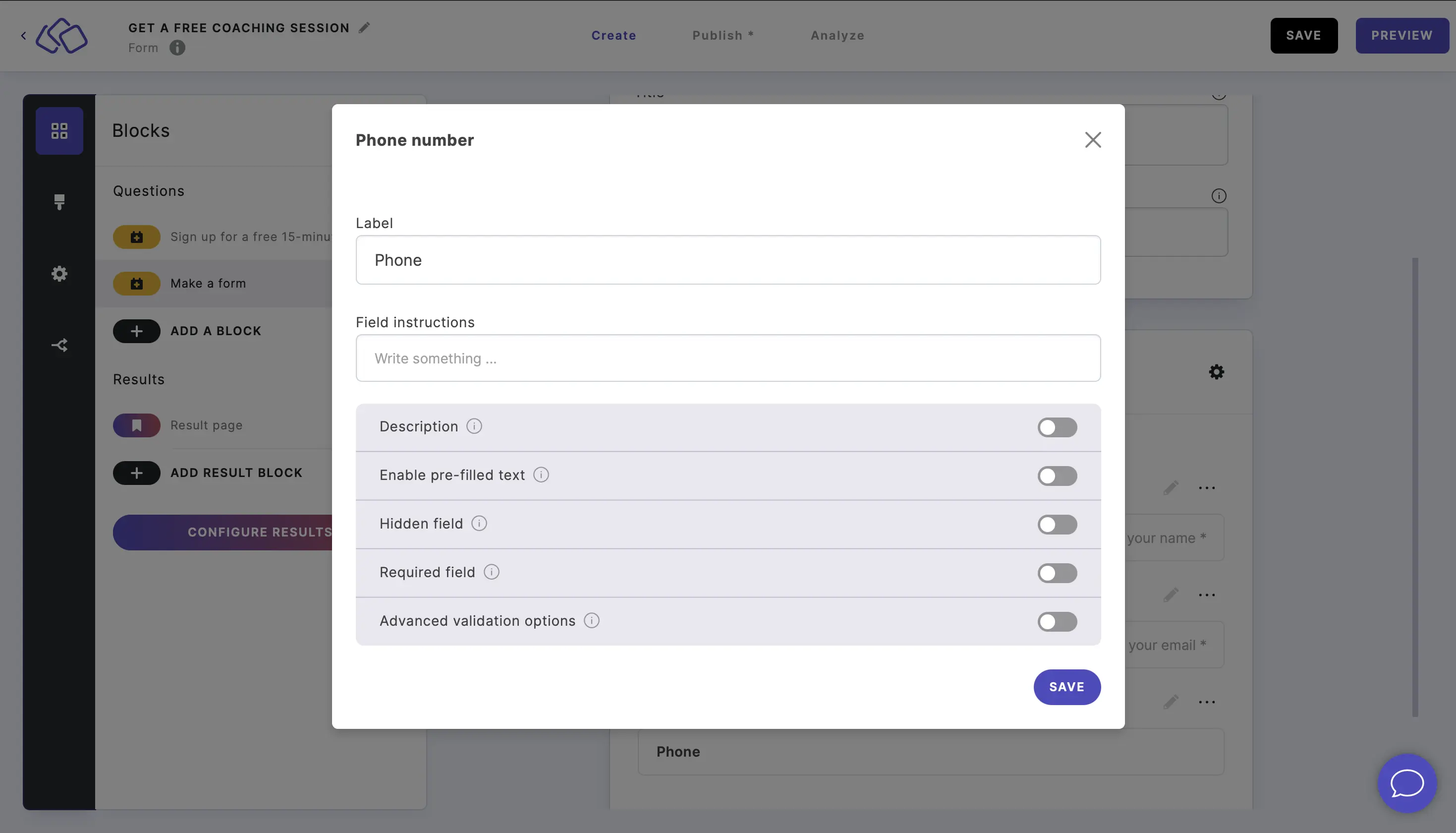Viewport: 1456px width, 833px height.
Task: Click the 'your name *' field
Action: pyautogui.click(x=1174, y=538)
